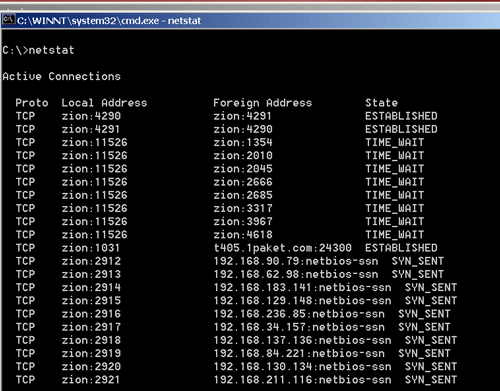
Task: Click the 'Proto' column header
Action: tap(32, 103)
